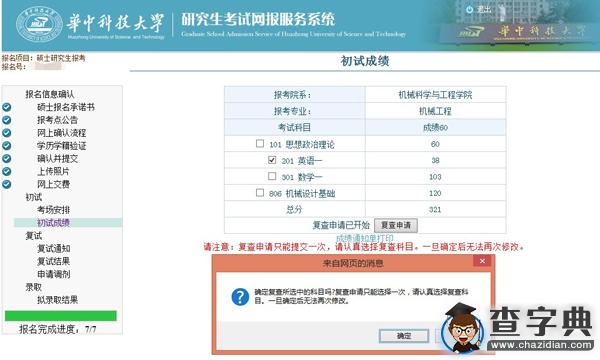This screenshot has width=600, height=360.
Task: Open 拟录取结果 sidebar item
Action: pos(57,300)
